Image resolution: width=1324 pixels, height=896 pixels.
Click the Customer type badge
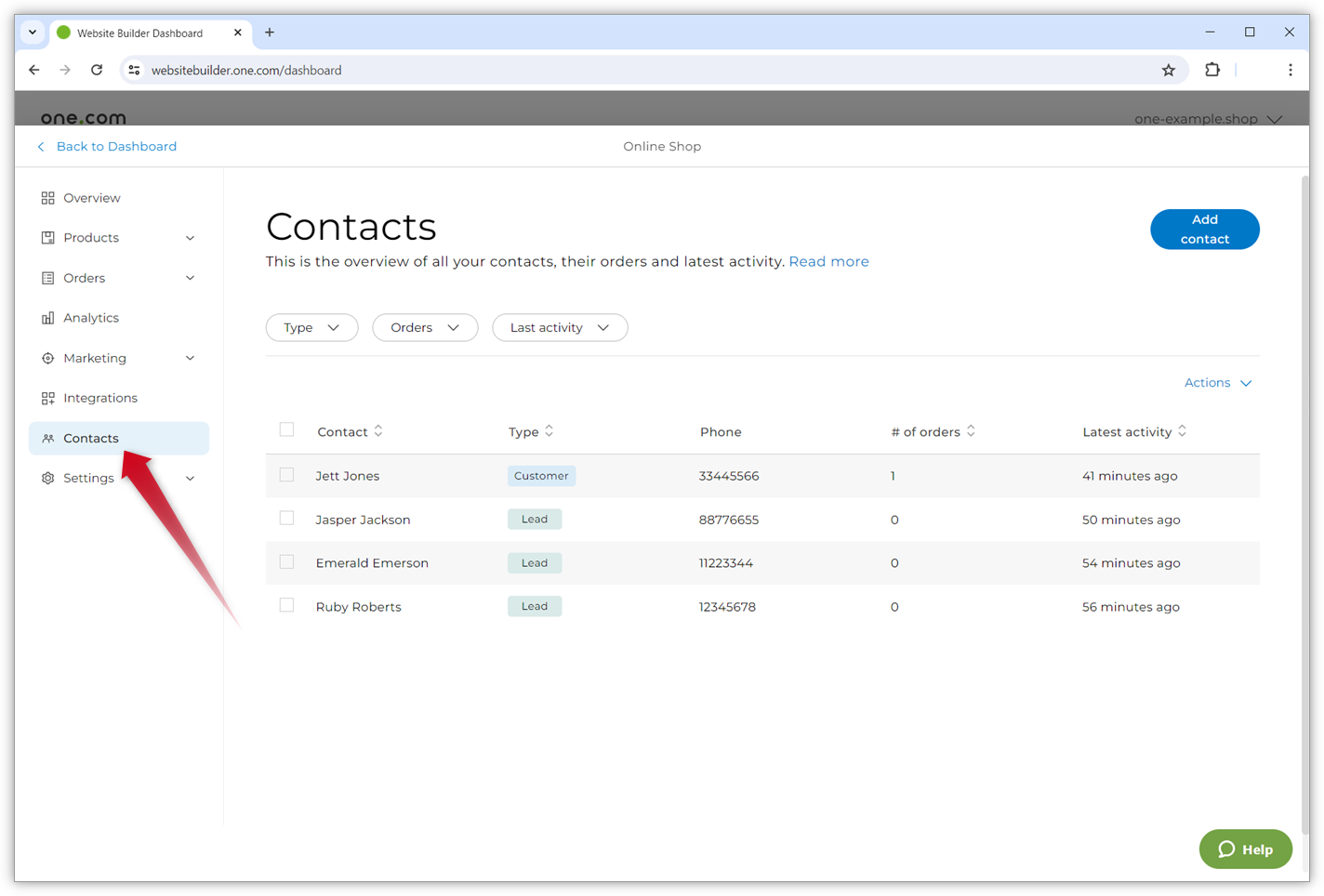point(541,476)
